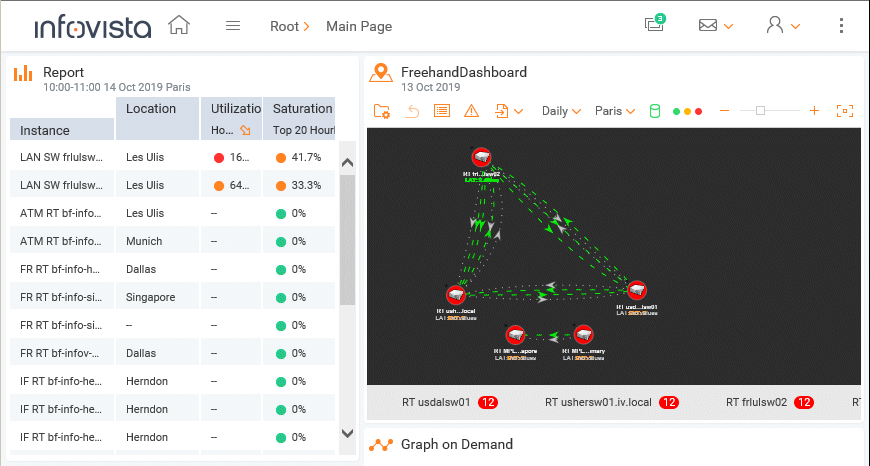This screenshot has height=466, width=870.
Task: Open the vertical three-dot options menu
Action: pyautogui.click(x=841, y=26)
